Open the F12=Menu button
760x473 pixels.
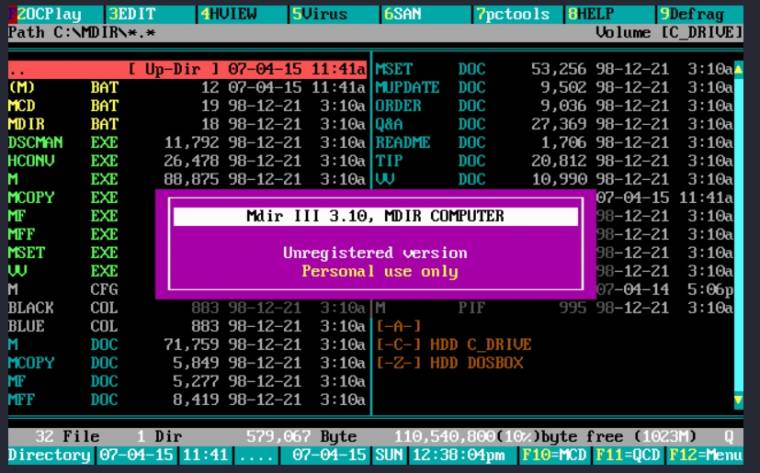point(705,455)
